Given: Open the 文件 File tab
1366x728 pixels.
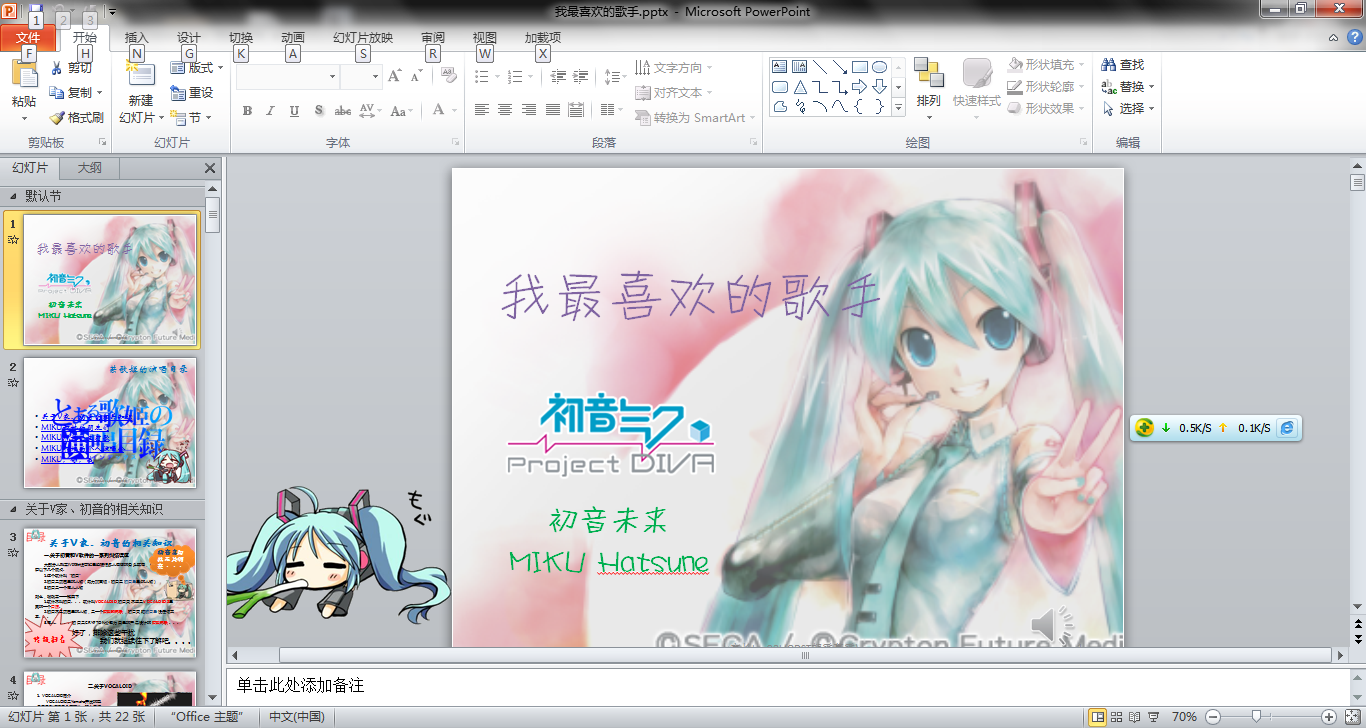Looking at the screenshot, I should 28,38.
